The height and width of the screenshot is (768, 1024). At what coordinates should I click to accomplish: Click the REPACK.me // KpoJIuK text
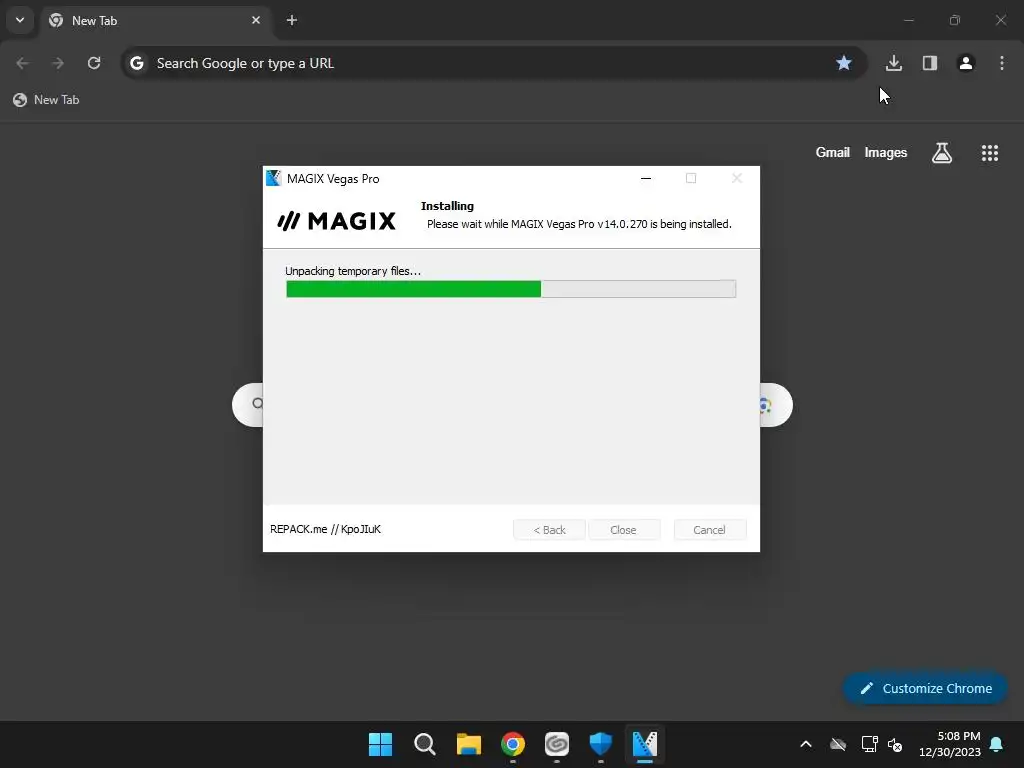pos(325,529)
